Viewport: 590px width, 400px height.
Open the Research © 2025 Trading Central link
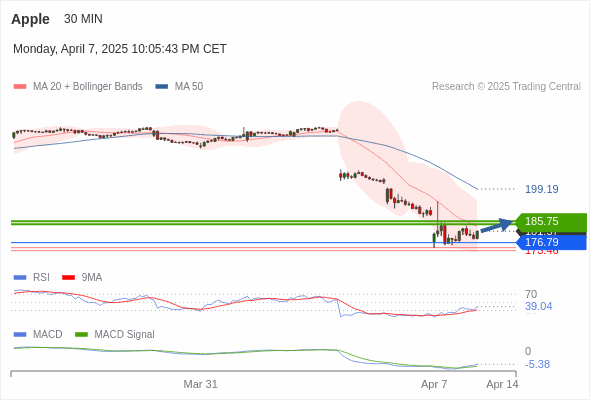506,87
